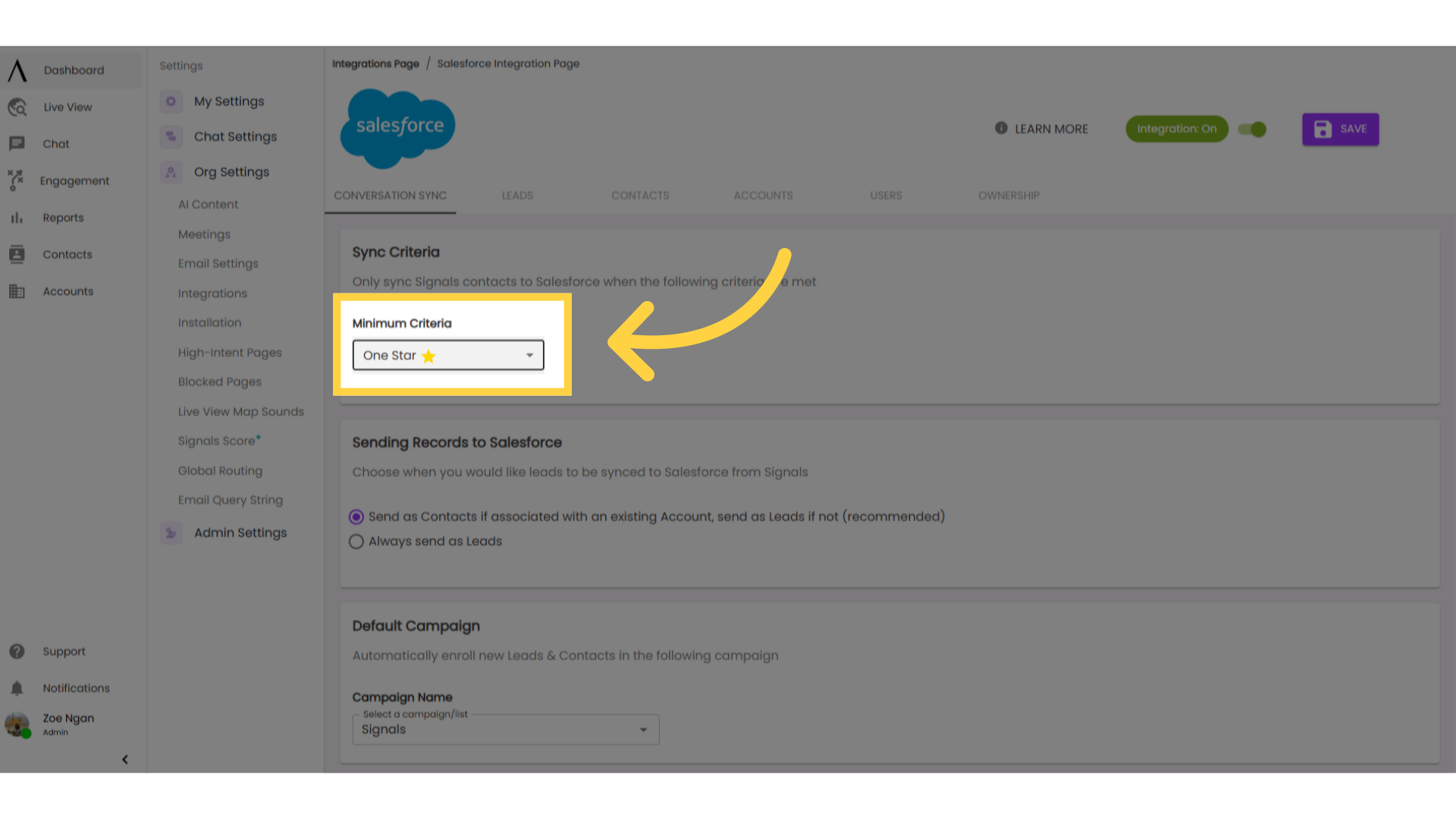Click the My Settings gear icon
The image size is (1456, 819).
(171, 101)
